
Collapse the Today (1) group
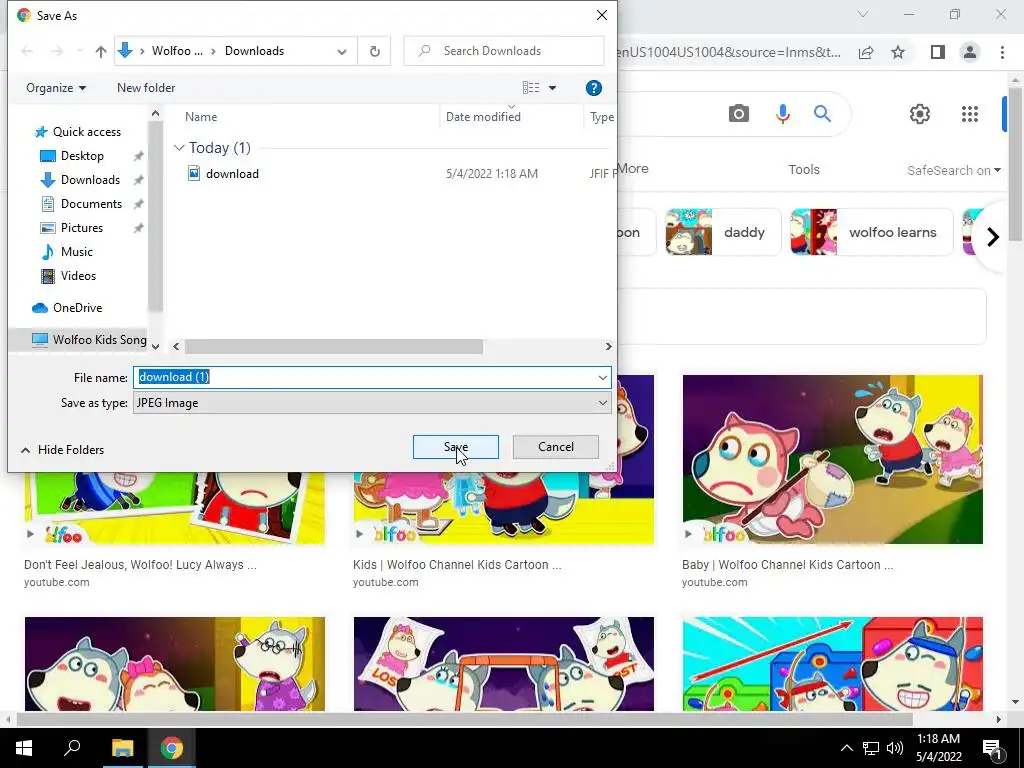(179, 148)
